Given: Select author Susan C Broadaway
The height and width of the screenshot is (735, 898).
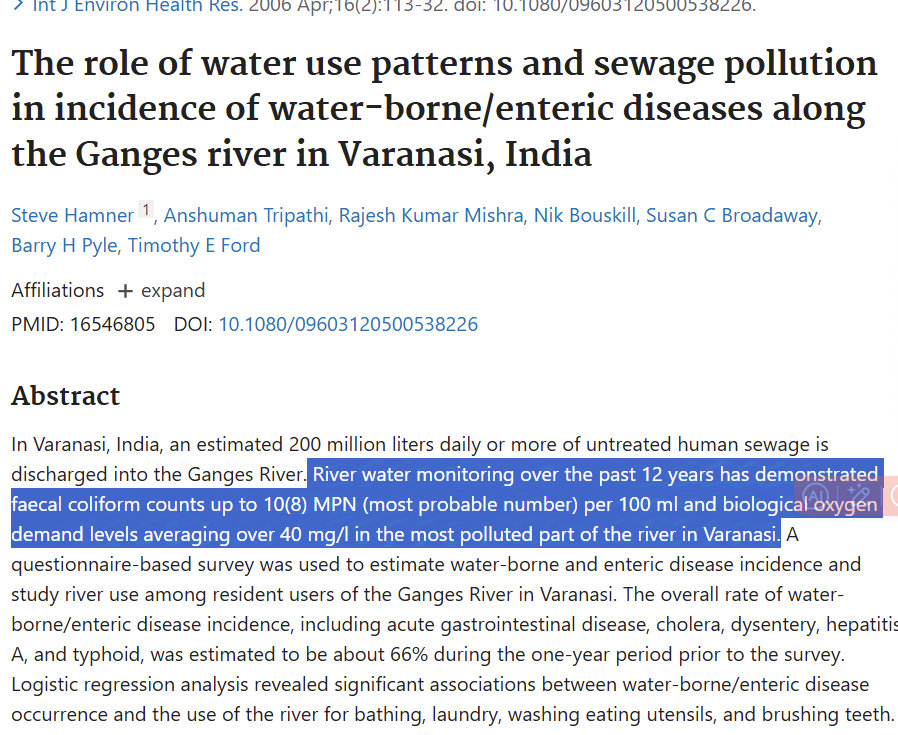Looking at the screenshot, I should (x=731, y=215).
